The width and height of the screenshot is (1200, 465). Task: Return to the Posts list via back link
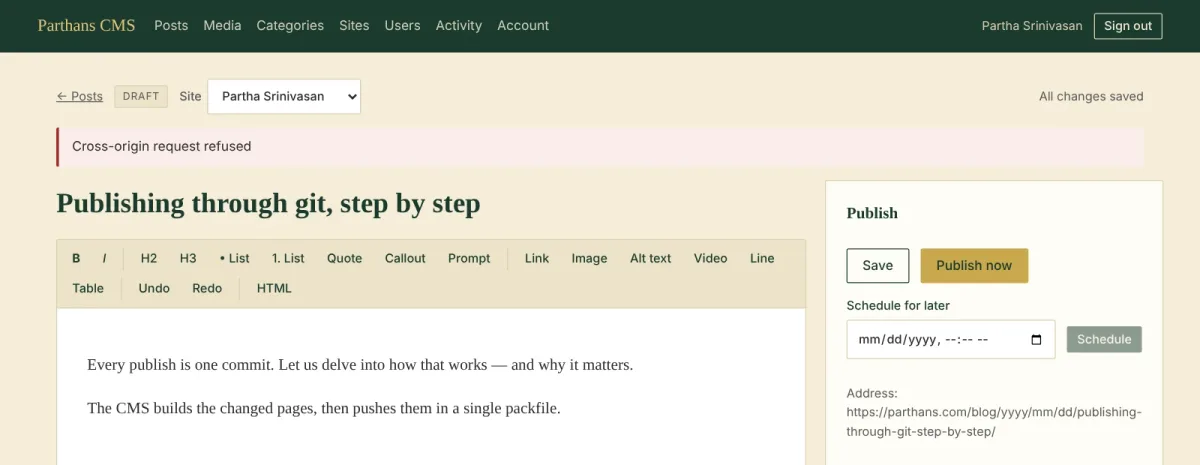pos(80,96)
